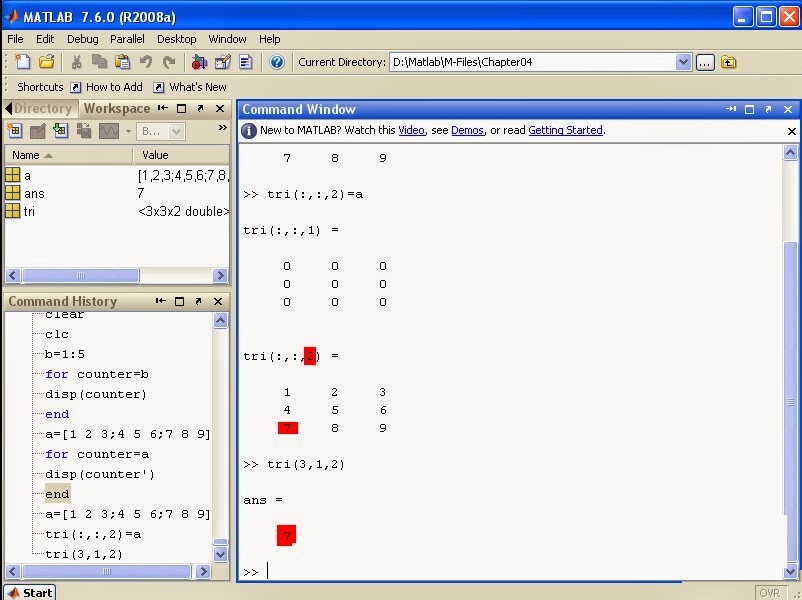
Task: Select 'disp(counter)' in Command History
Action: tap(96, 394)
